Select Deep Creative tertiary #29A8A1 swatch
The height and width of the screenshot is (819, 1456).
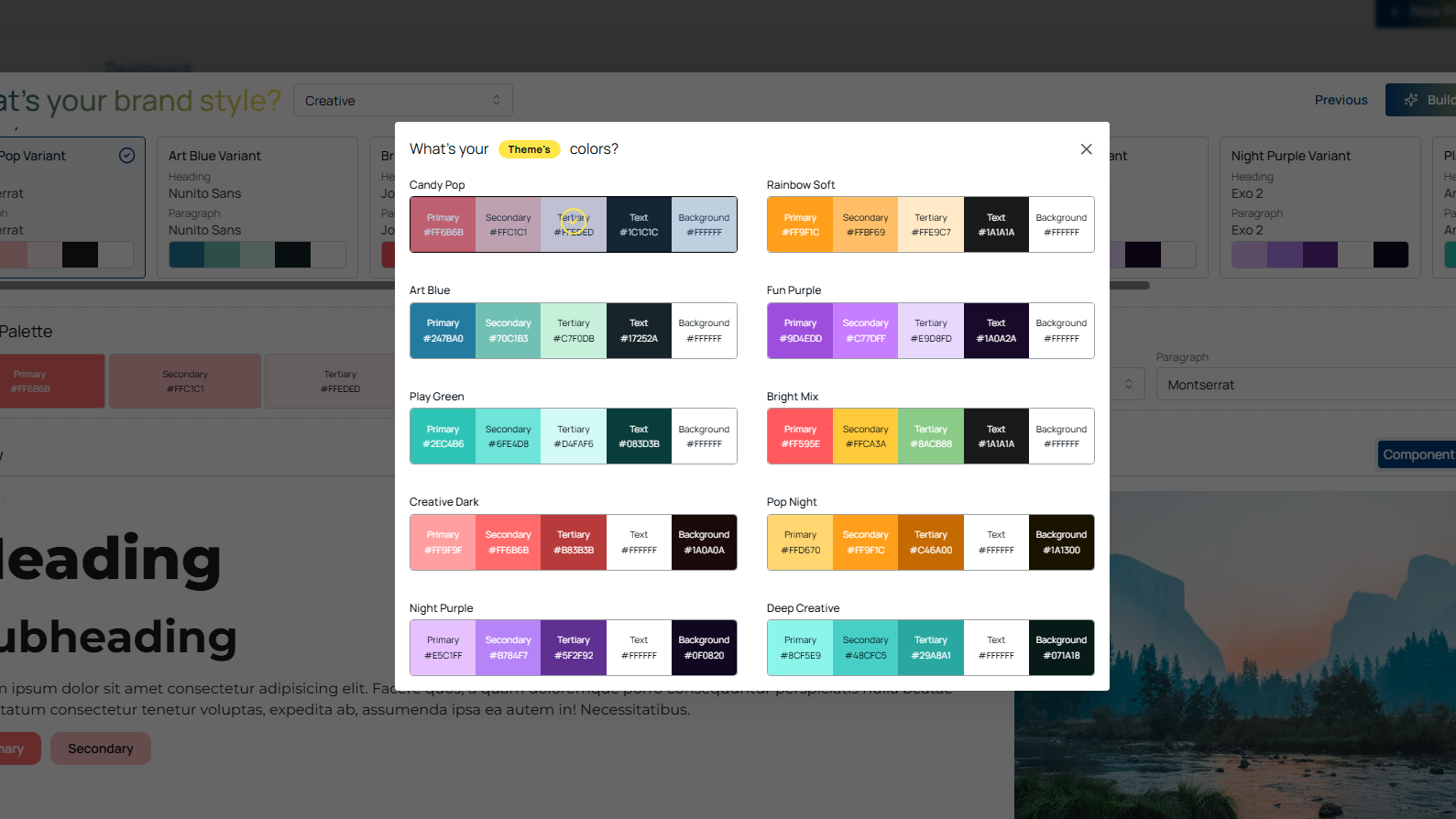coord(931,648)
